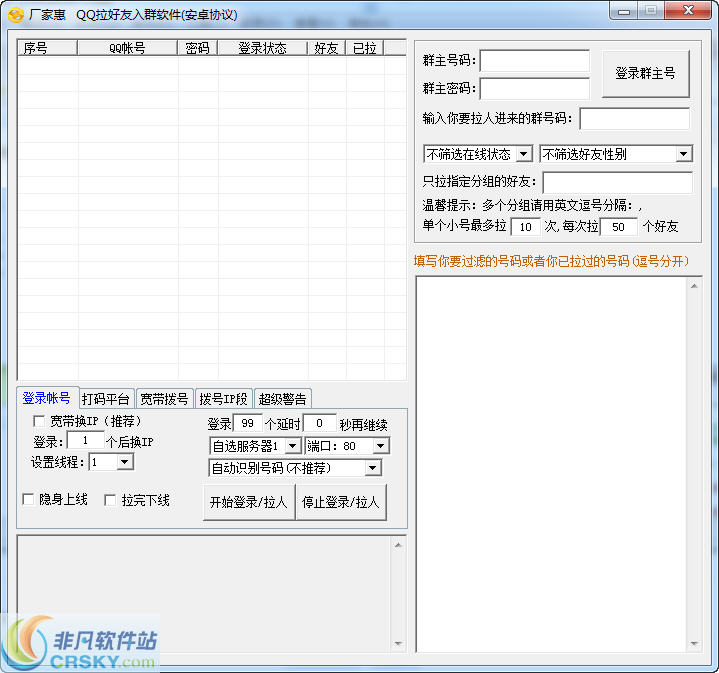Switch to 登录帐号 tab

(x=47, y=398)
